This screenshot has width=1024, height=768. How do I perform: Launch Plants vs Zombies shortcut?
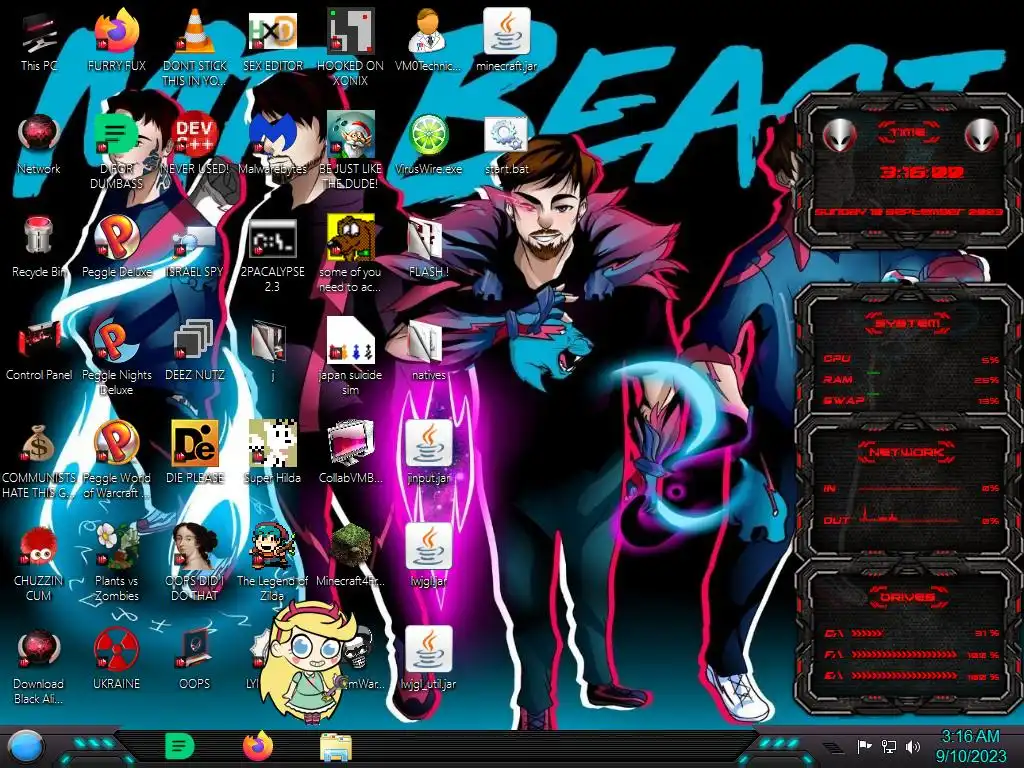[116, 563]
